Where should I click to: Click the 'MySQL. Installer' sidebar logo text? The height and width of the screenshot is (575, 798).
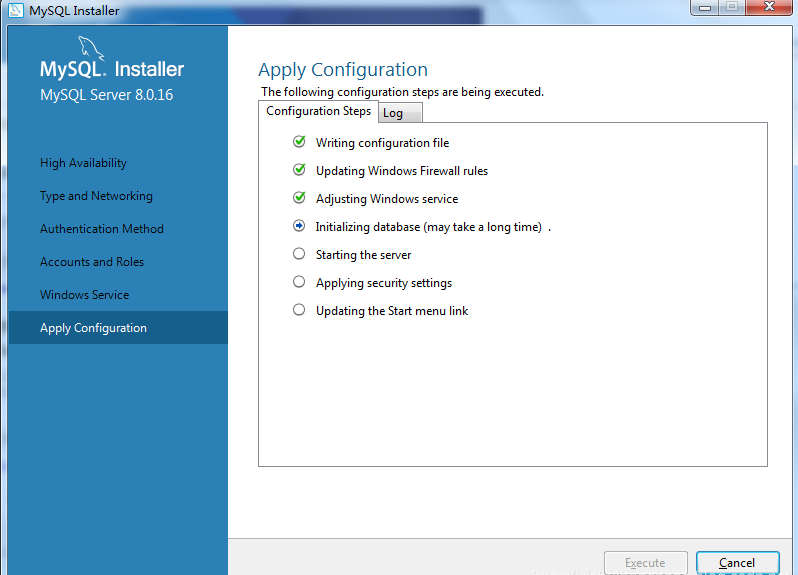pyautogui.click(x=112, y=69)
